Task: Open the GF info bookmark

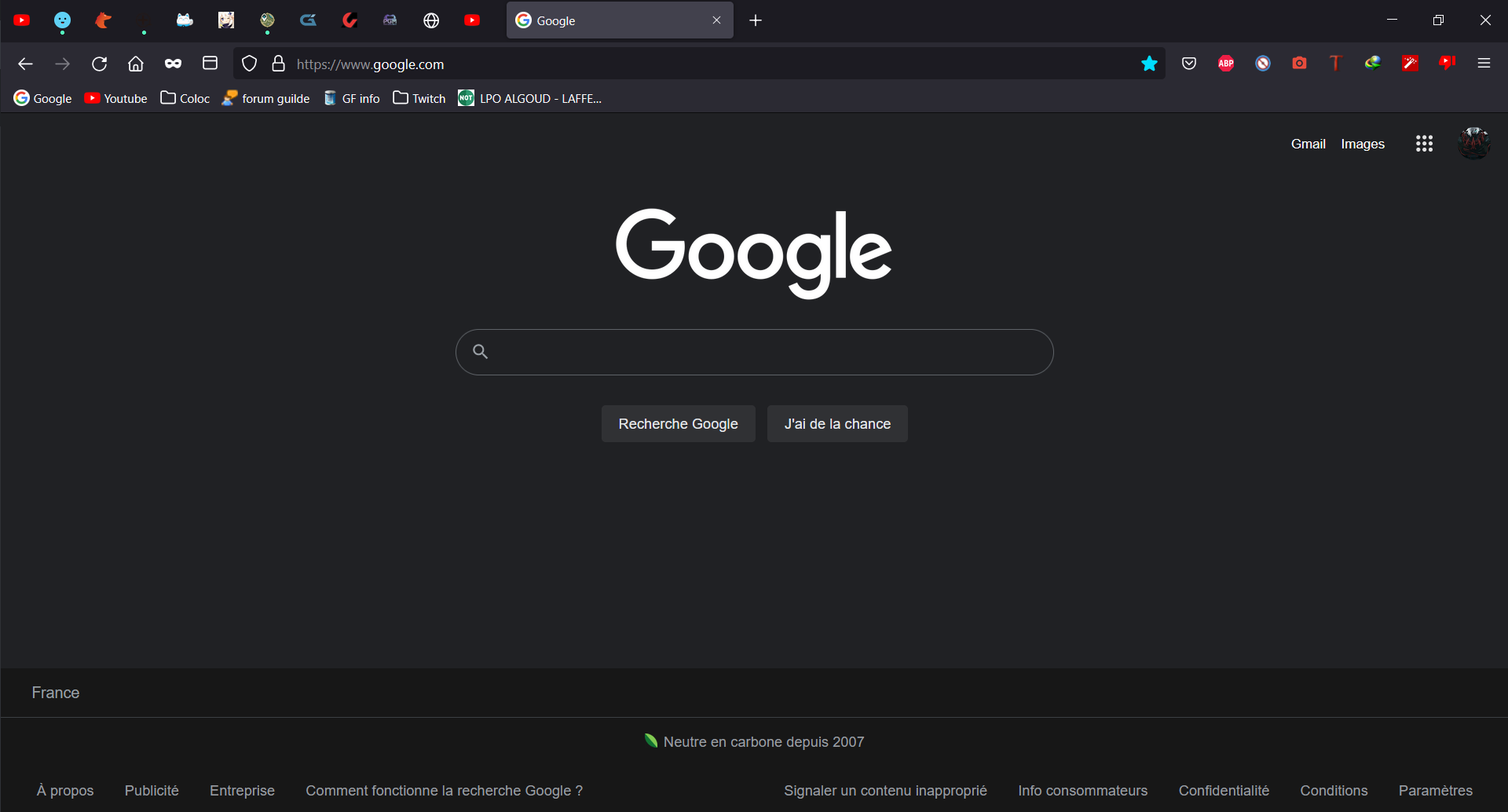Action: tap(352, 98)
